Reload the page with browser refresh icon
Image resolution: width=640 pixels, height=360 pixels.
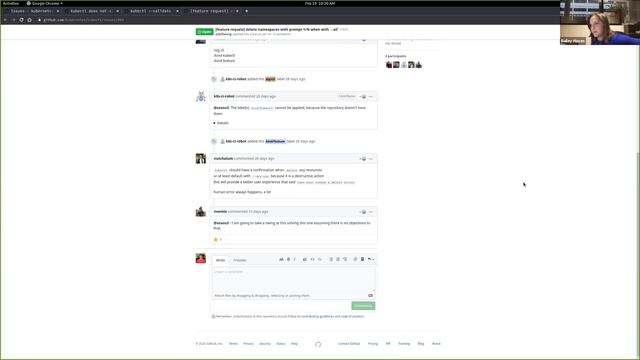point(21,20)
